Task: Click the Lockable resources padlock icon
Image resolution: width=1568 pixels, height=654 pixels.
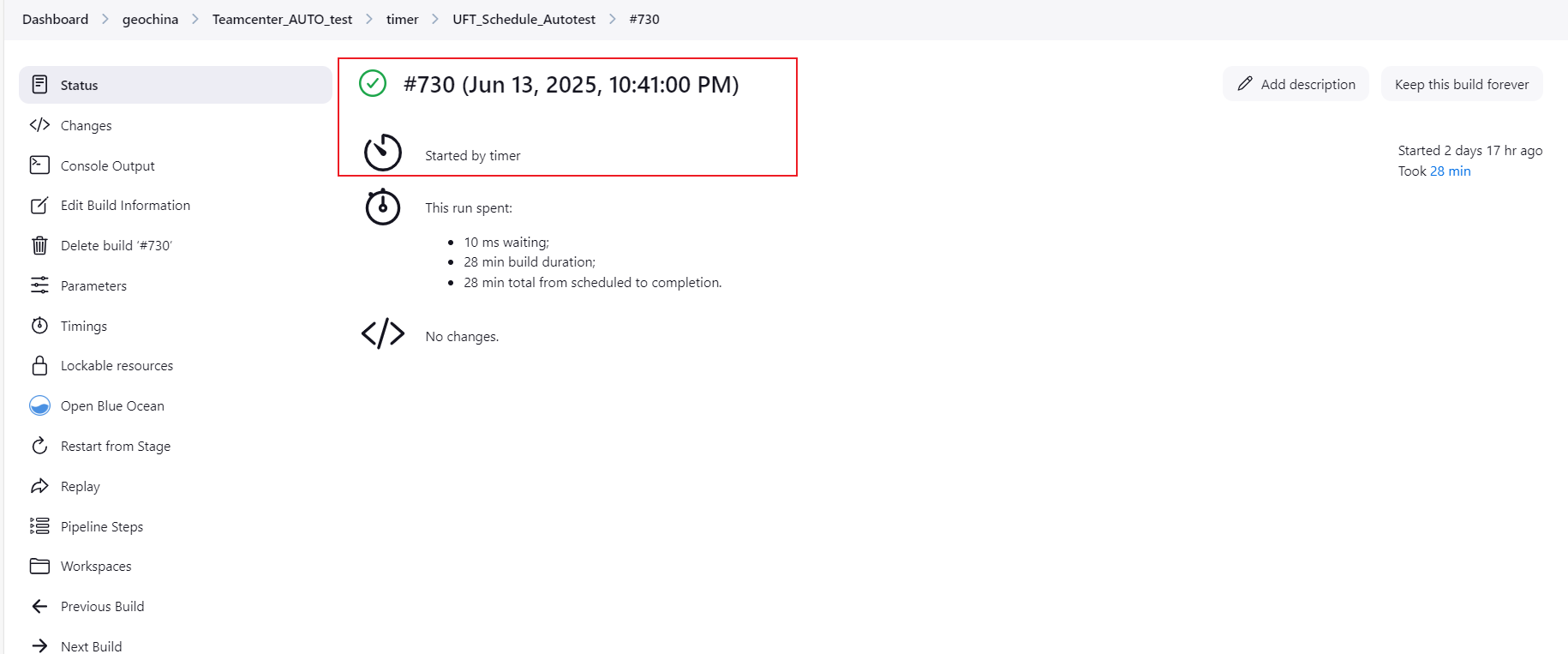Action: click(x=39, y=366)
